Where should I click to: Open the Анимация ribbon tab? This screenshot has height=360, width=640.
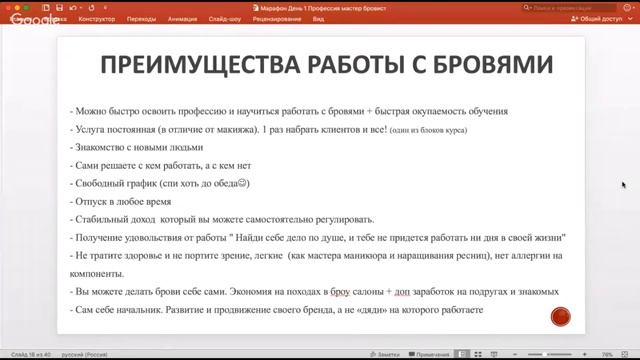pyautogui.click(x=182, y=19)
